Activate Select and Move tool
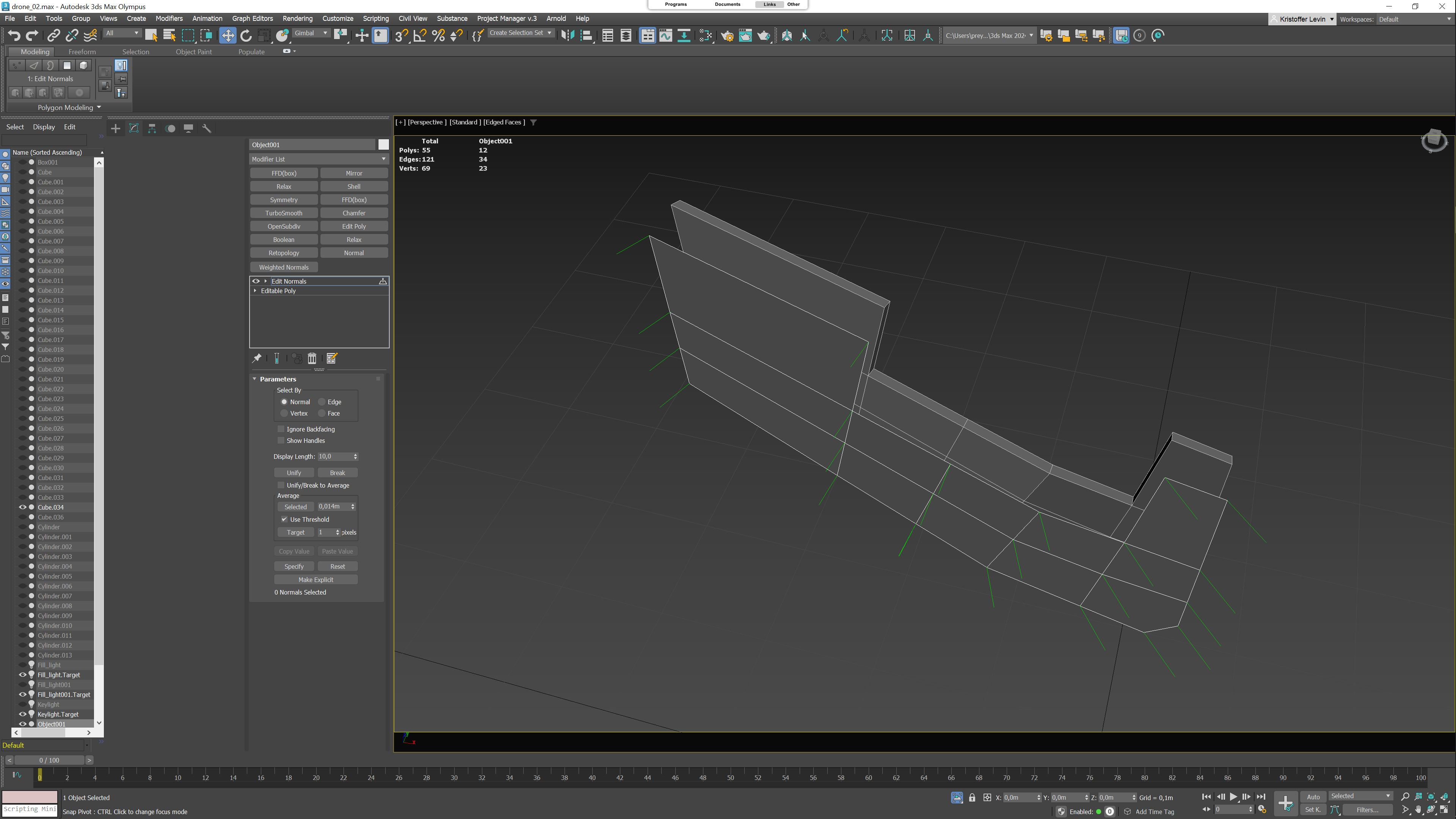This screenshot has height=819, width=1456. [227, 36]
